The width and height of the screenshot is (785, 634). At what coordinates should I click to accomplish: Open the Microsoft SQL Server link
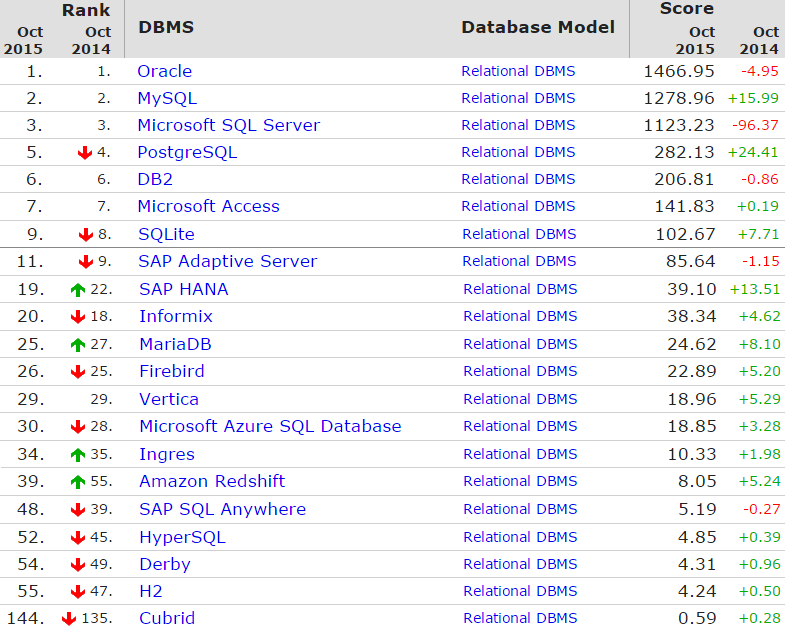coord(229,125)
